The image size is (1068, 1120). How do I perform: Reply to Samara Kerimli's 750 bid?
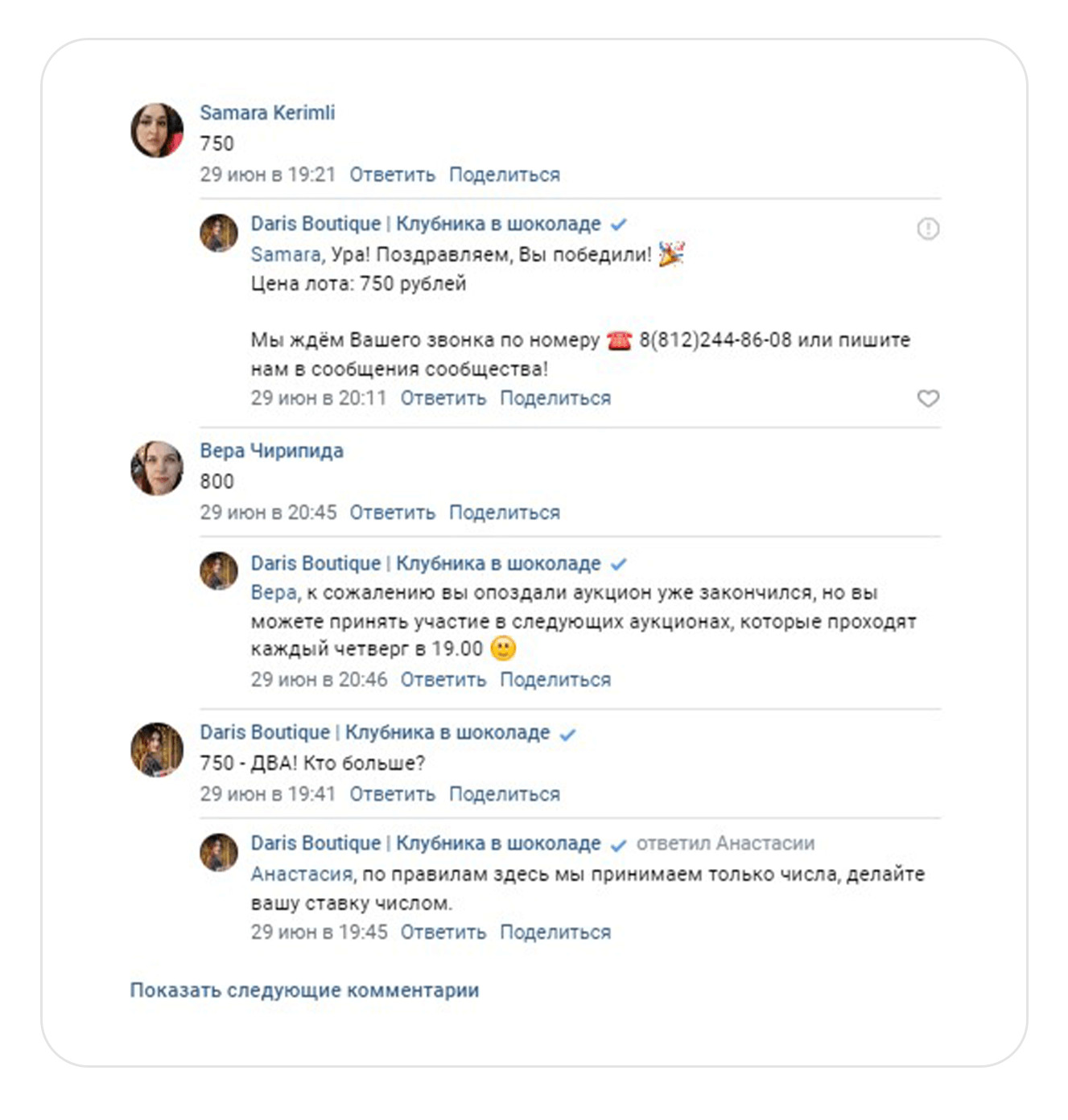coord(392,175)
